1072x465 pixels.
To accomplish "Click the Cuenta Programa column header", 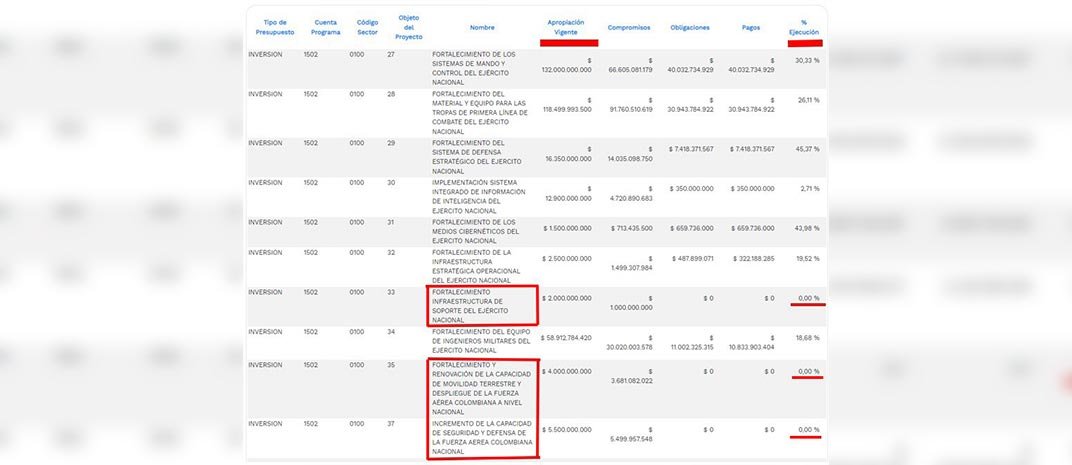I will pos(325,27).
